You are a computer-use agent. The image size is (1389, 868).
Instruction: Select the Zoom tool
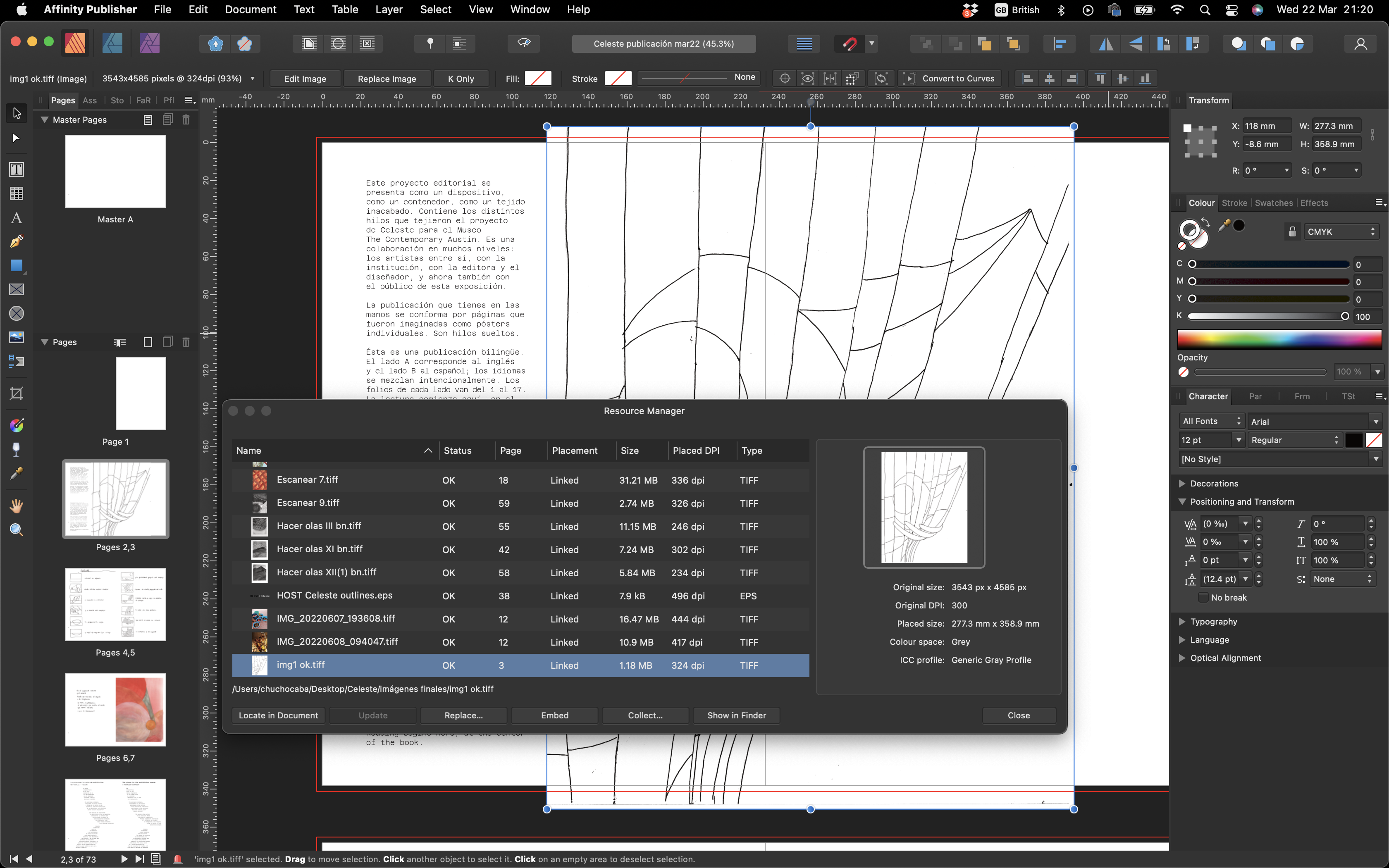click(16, 529)
